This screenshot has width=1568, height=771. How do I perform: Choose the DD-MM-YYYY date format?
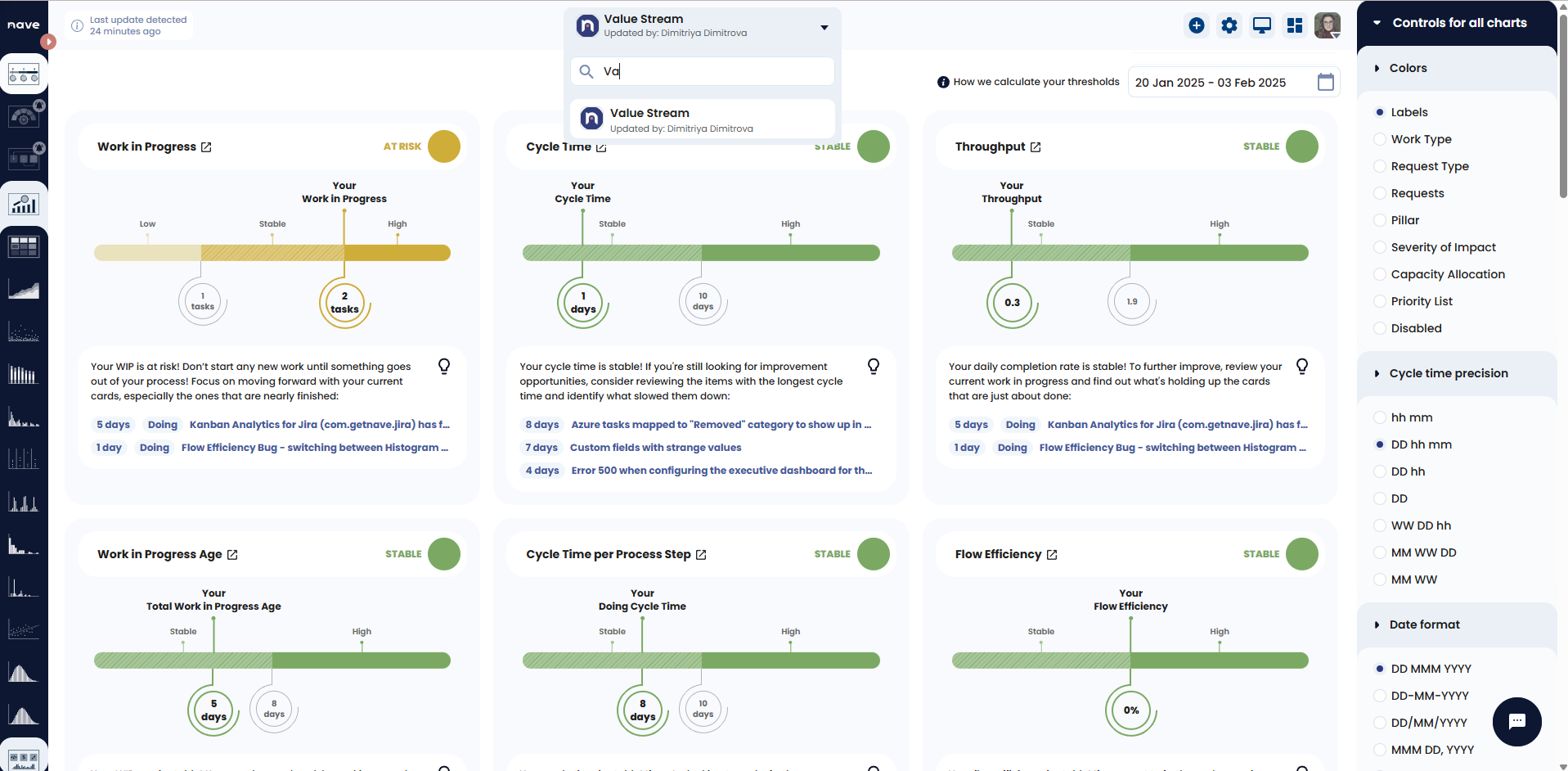pyautogui.click(x=1380, y=696)
